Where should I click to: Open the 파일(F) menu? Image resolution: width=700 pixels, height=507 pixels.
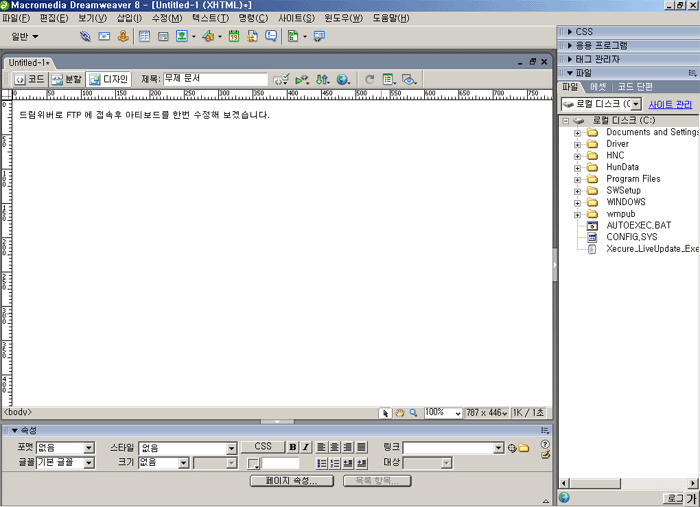click(17, 18)
